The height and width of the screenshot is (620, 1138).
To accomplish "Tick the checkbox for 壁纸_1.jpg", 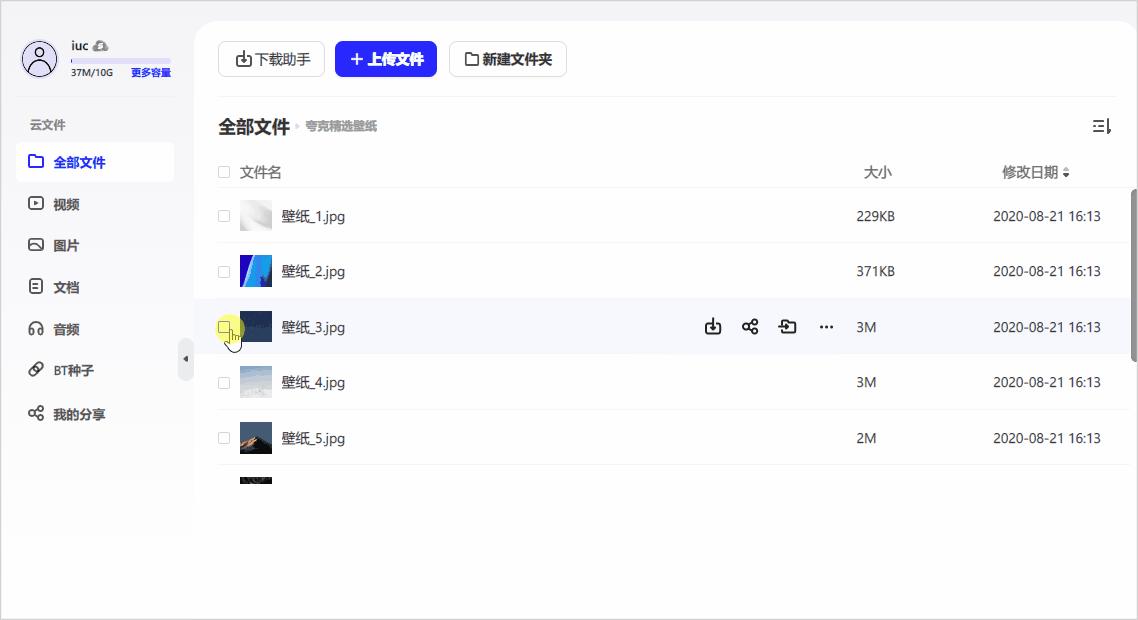I will [x=224, y=216].
